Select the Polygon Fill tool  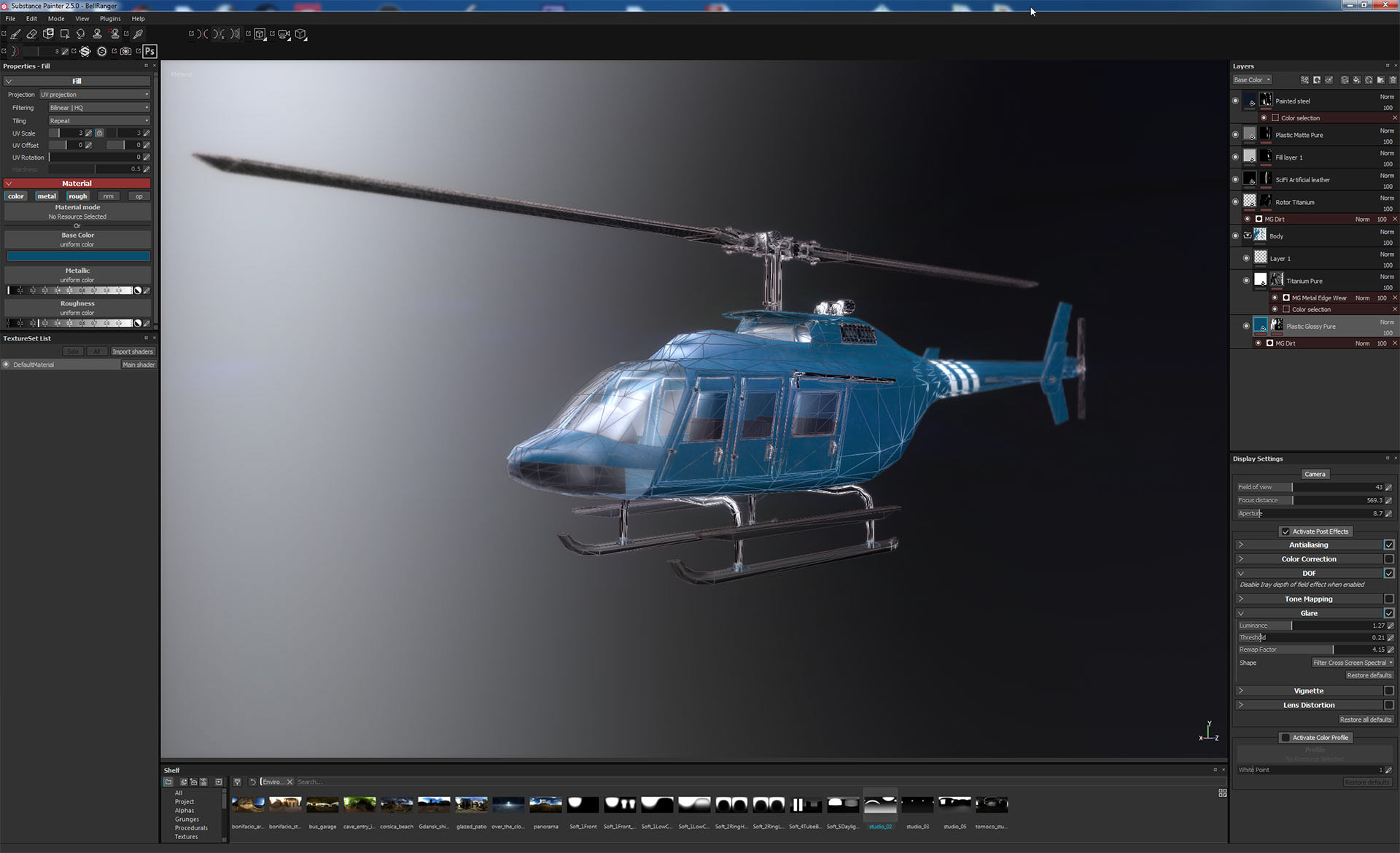pyautogui.click(x=64, y=34)
